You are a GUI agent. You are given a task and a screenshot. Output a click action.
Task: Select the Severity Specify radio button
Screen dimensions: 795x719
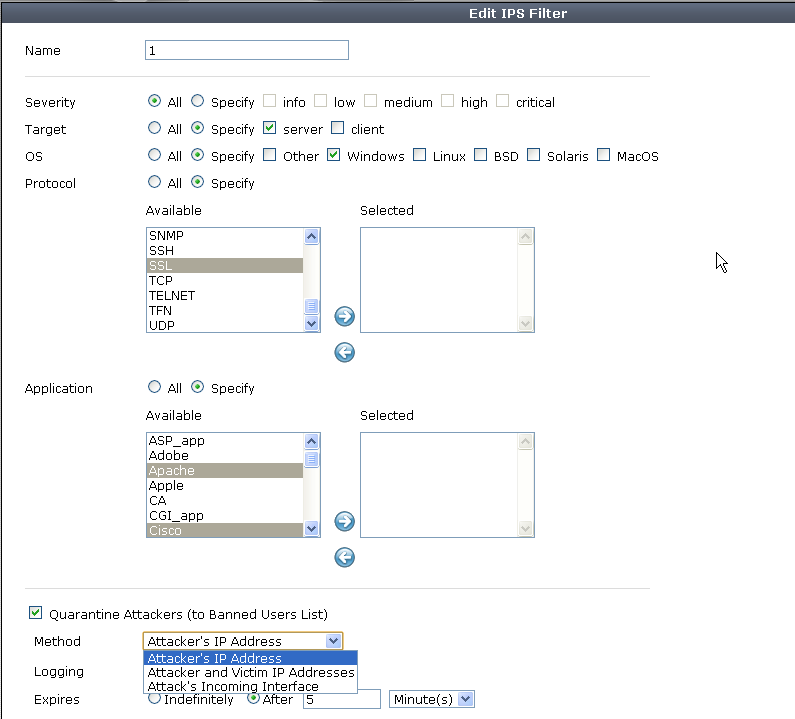tap(198, 102)
